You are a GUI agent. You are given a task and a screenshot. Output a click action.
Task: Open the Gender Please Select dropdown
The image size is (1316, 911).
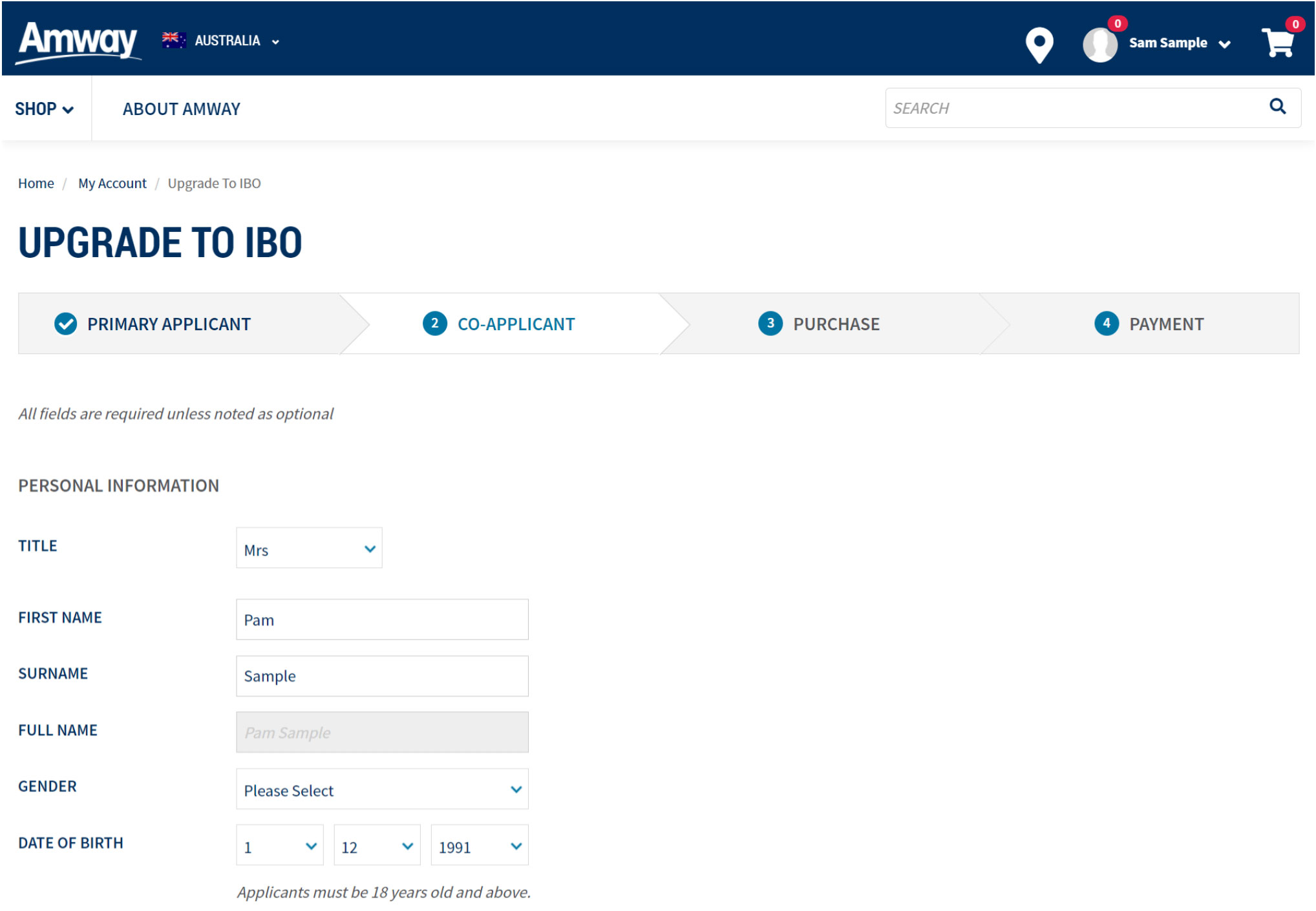point(382,789)
